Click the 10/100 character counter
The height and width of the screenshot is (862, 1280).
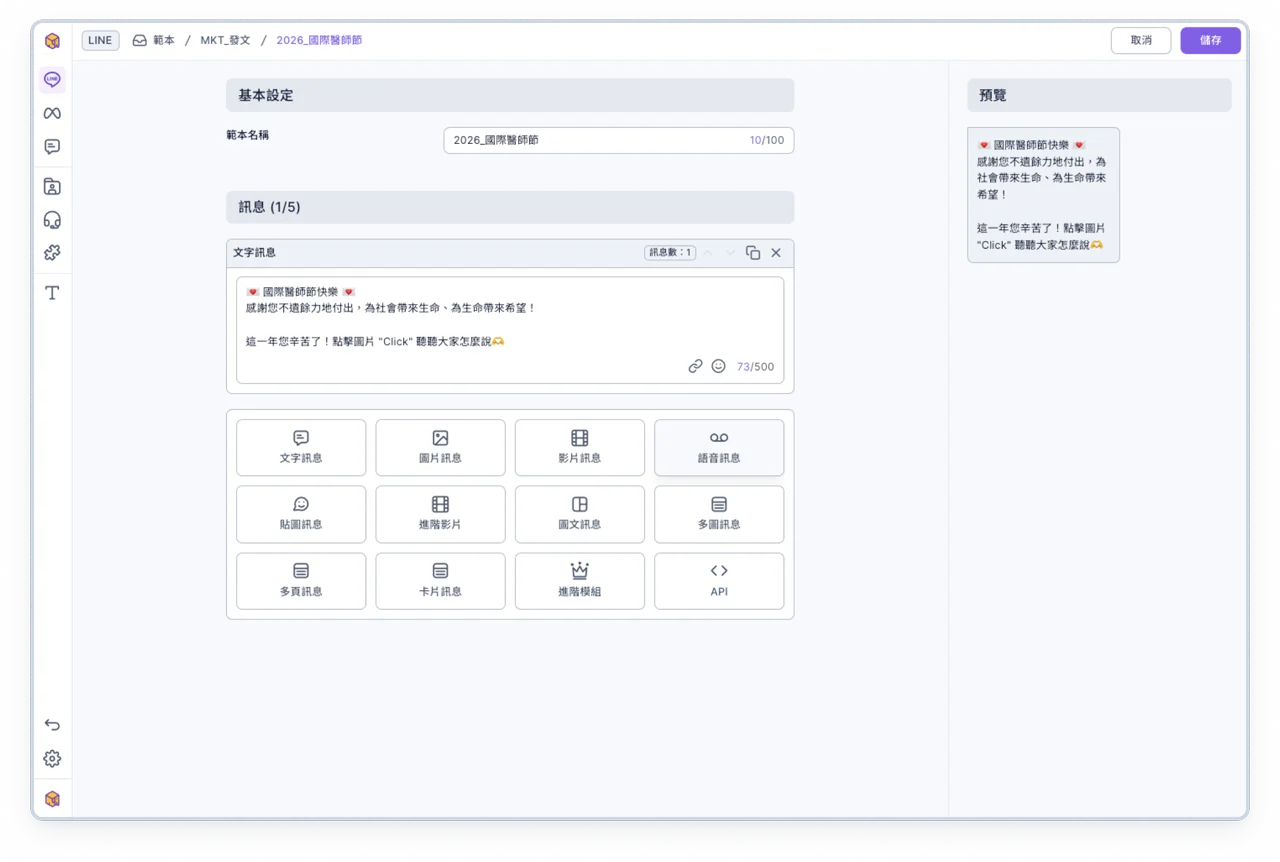pyautogui.click(x=767, y=140)
